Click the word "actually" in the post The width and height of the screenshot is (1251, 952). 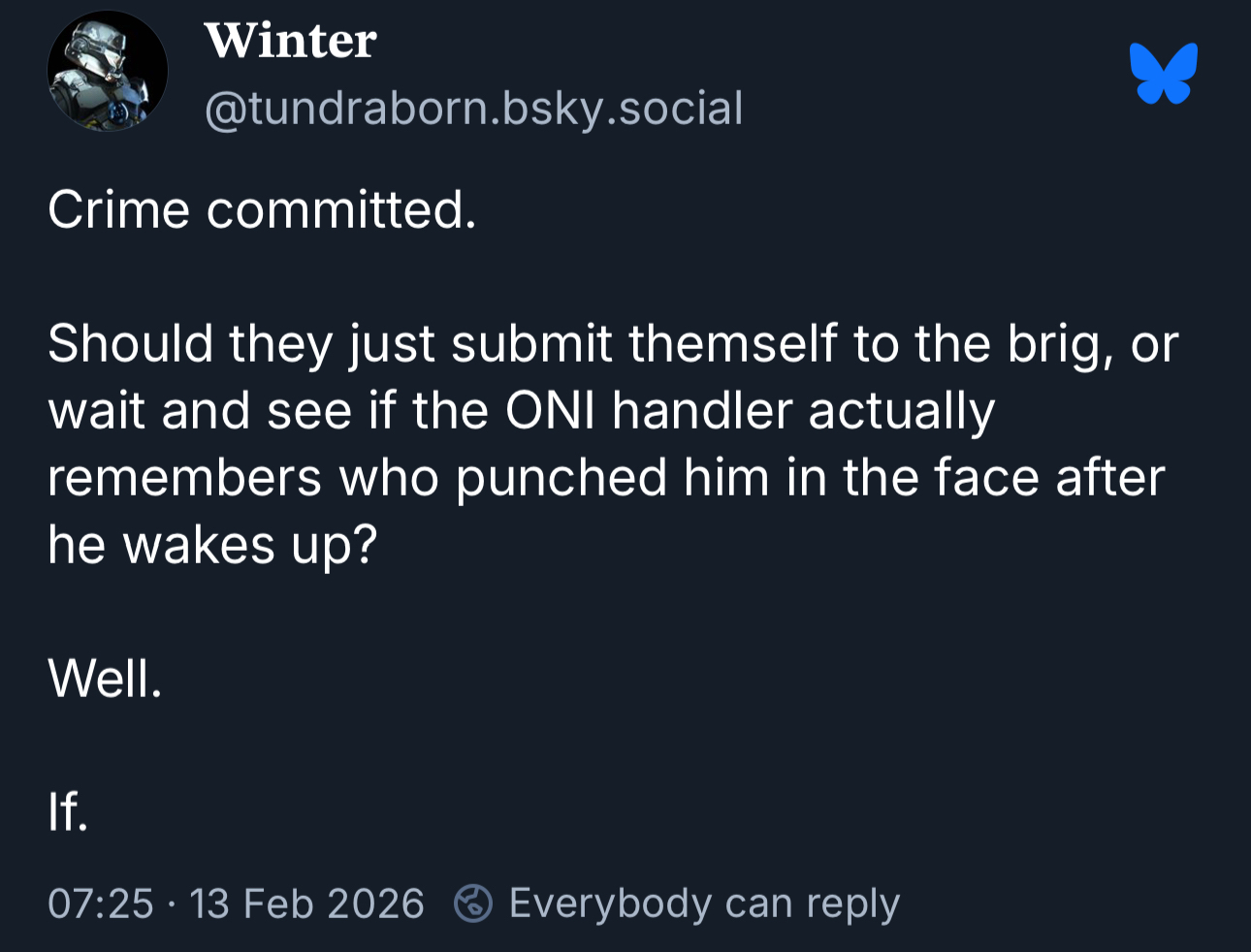(x=901, y=411)
